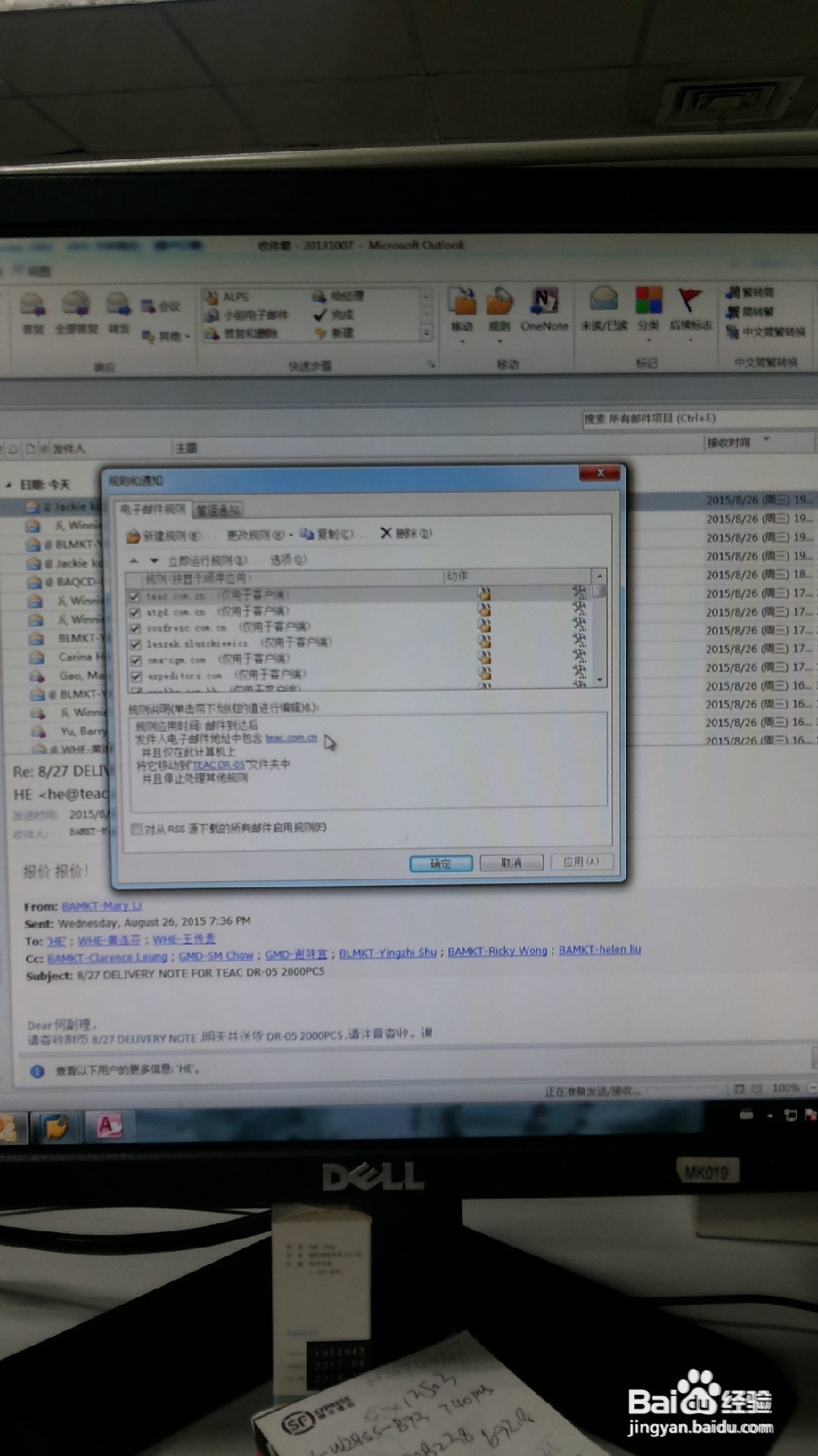Uncheck the teac.com.cn rule checkbox
Viewport: 818px width, 1456px height.
135,596
